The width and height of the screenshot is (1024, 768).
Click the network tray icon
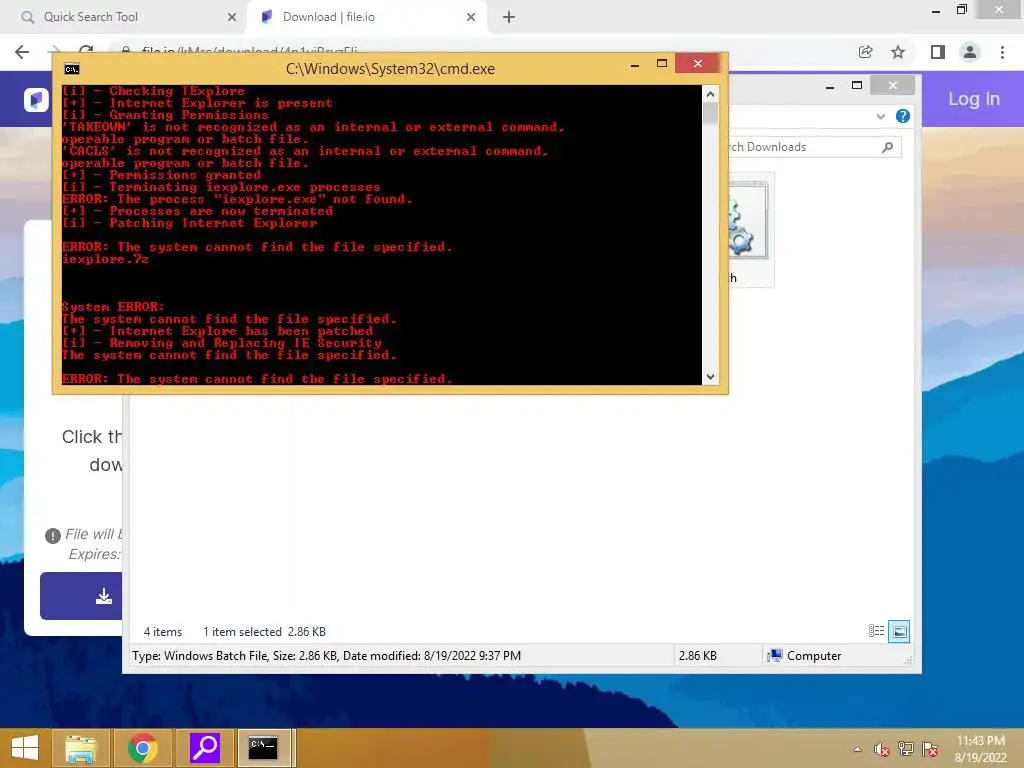906,749
